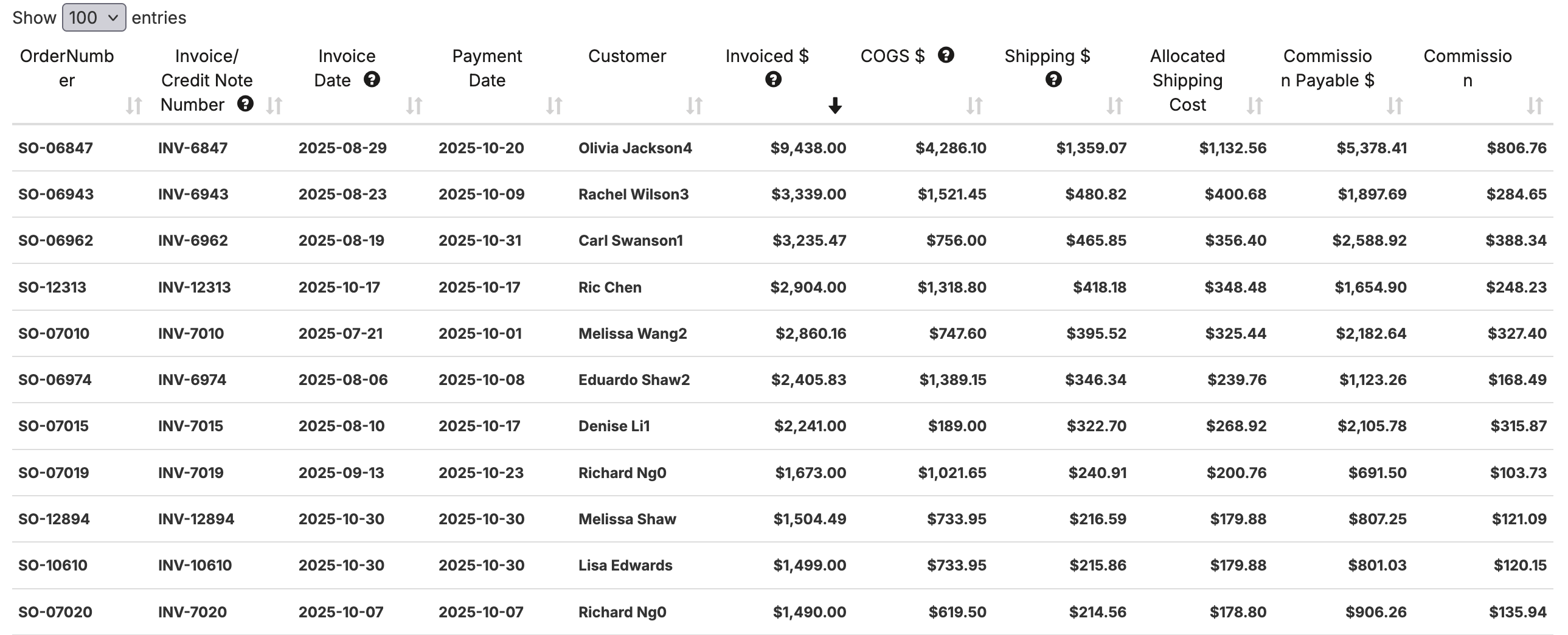The image size is (1568, 635).
Task: Sort by Customer column arrows
Action: 695,106
